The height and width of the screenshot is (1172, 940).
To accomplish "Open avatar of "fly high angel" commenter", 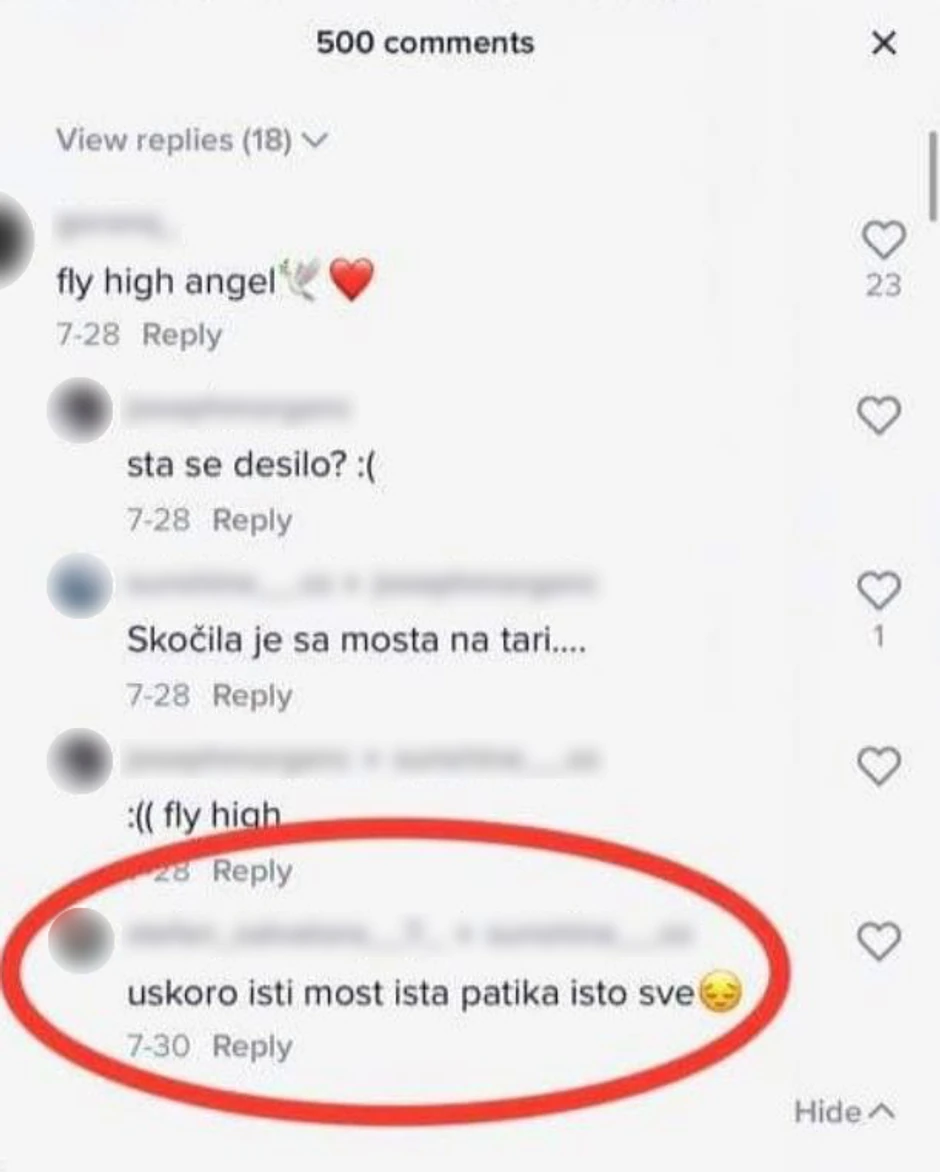I will point(13,241).
